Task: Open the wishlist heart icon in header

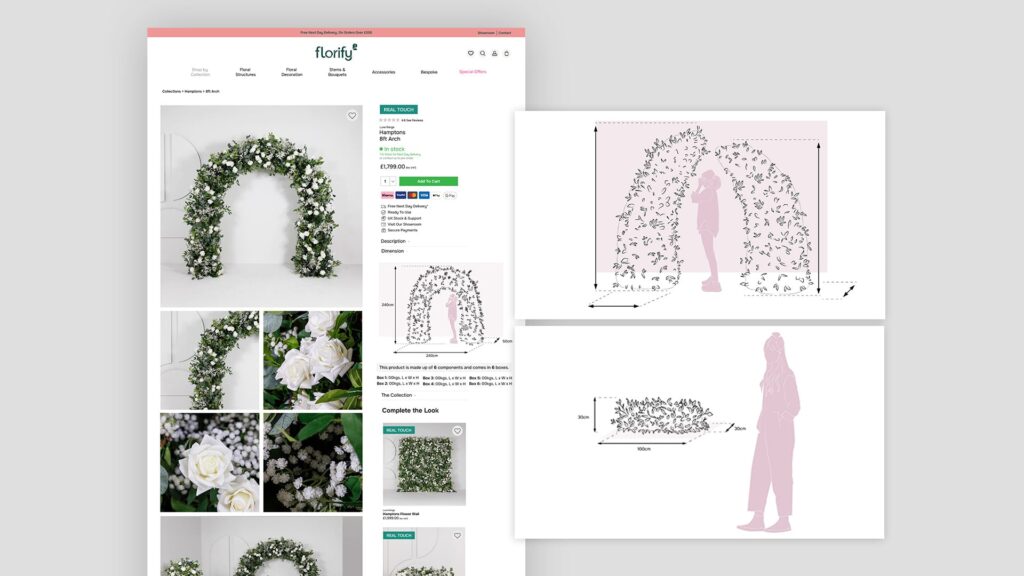Action: point(471,53)
